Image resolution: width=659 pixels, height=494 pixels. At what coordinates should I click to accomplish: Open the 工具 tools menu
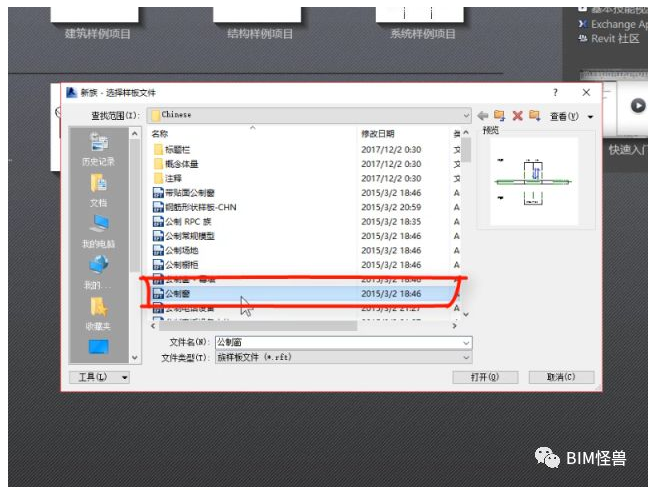(x=103, y=377)
